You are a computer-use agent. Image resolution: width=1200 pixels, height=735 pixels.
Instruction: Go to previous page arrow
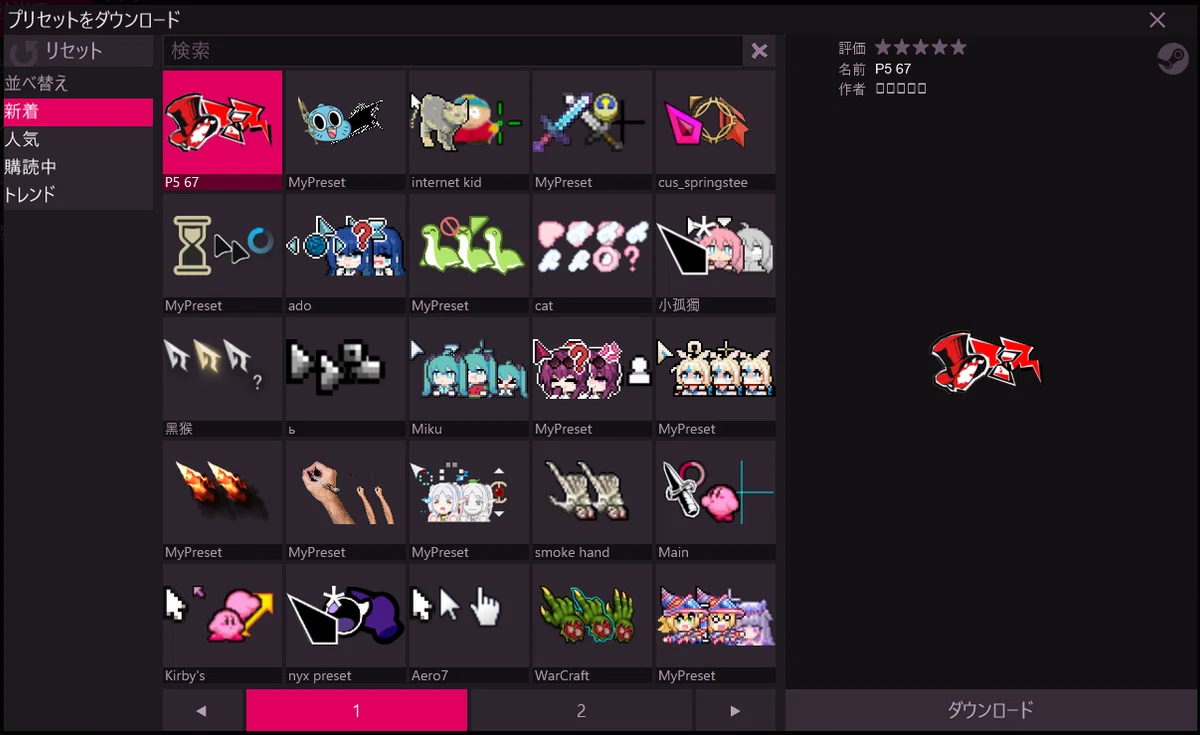point(202,711)
